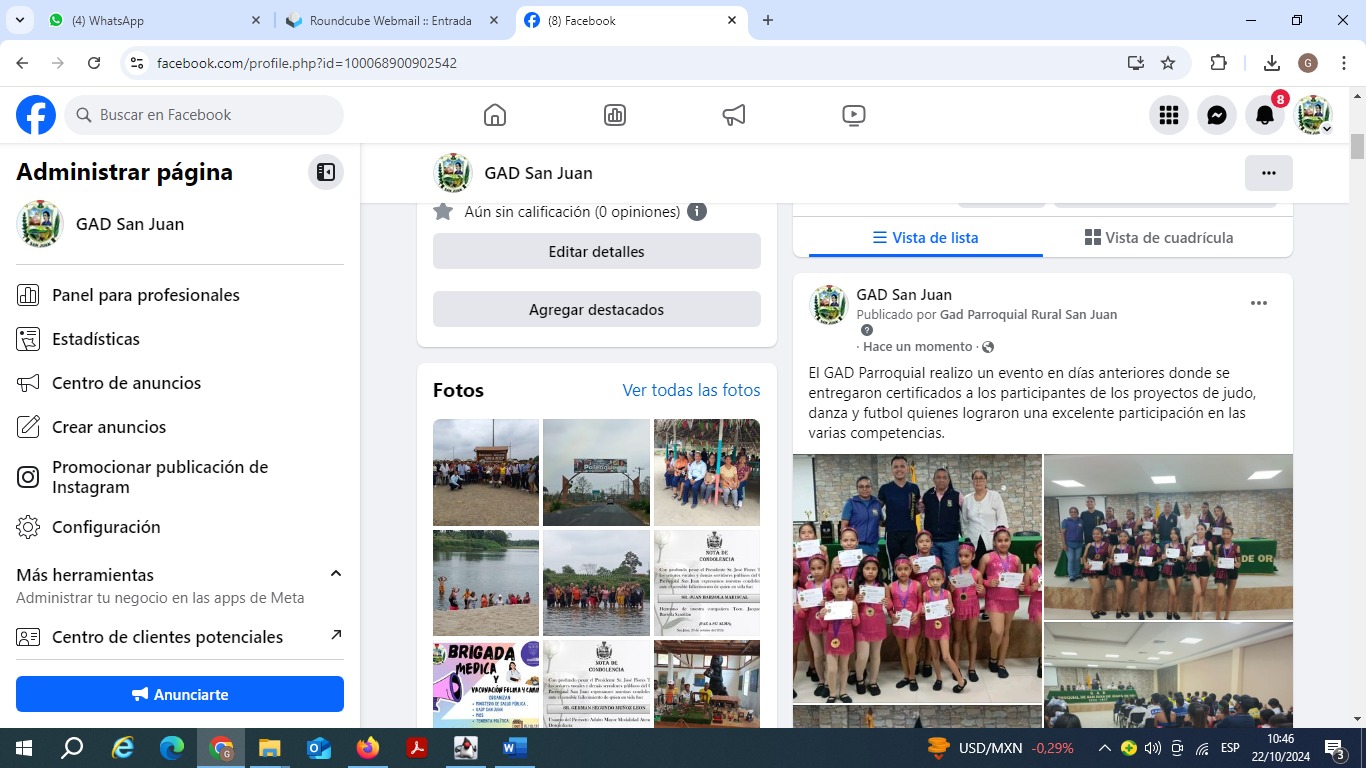The image size is (1366, 768).
Task: Select the Vista de lista tab
Action: coord(925,238)
